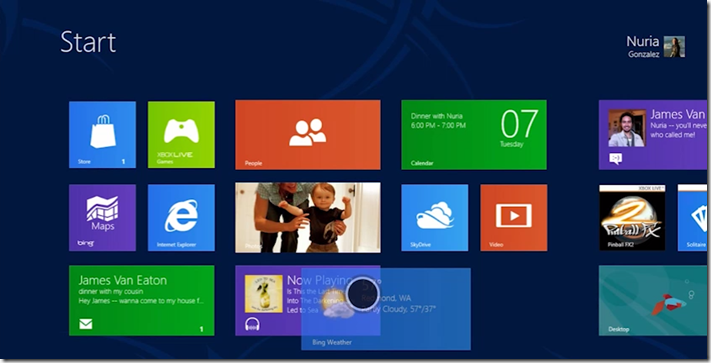Select the Bing Weather tile being dragged
The height and width of the screenshot is (363, 711).
(x=386, y=309)
